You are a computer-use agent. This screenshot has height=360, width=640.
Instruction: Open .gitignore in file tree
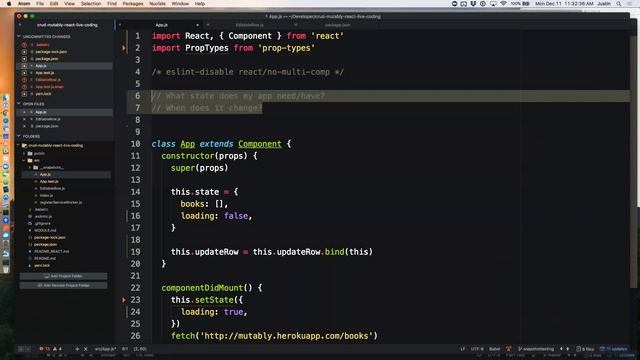[x=42, y=224]
